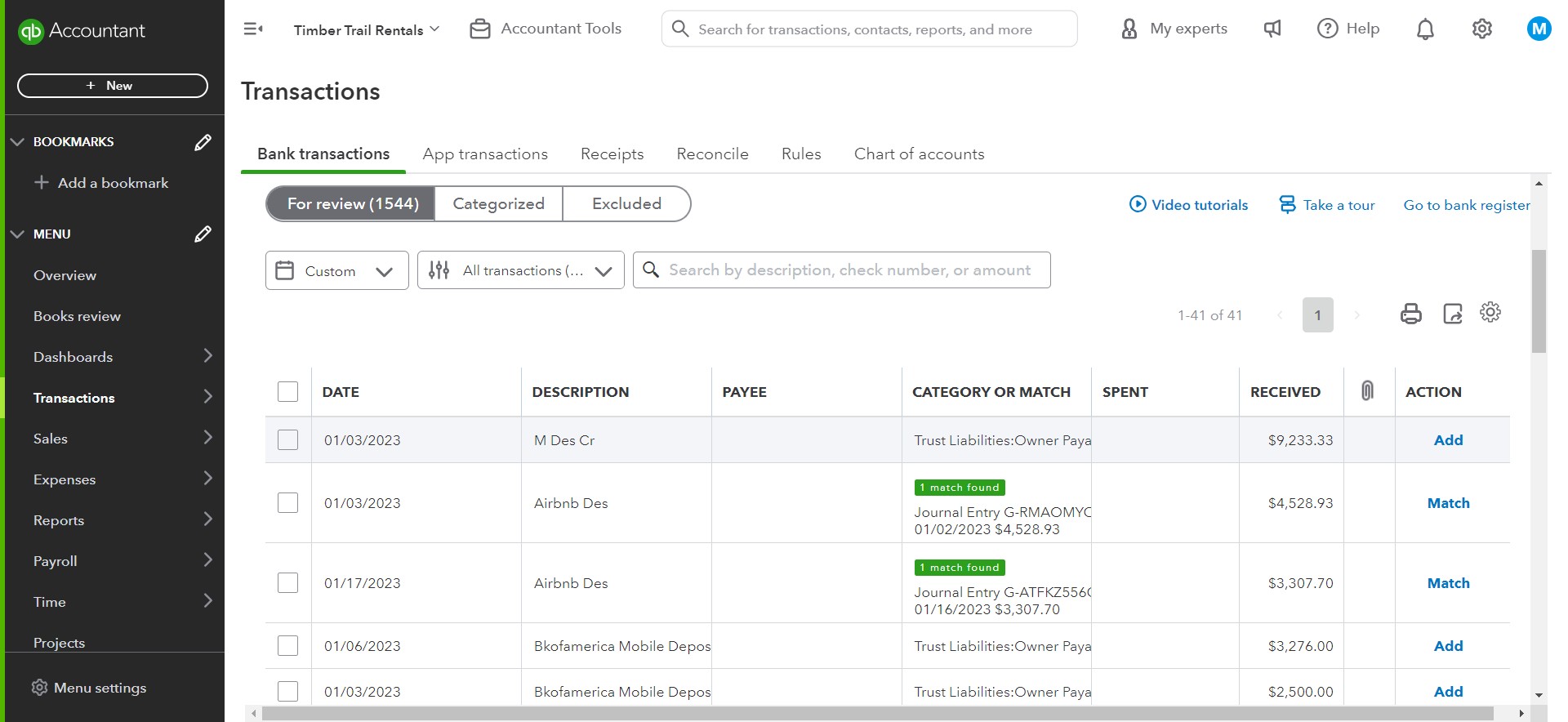The height and width of the screenshot is (722, 1568).
Task: Open the Custom date range dropdown
Action: coord(336,270)
